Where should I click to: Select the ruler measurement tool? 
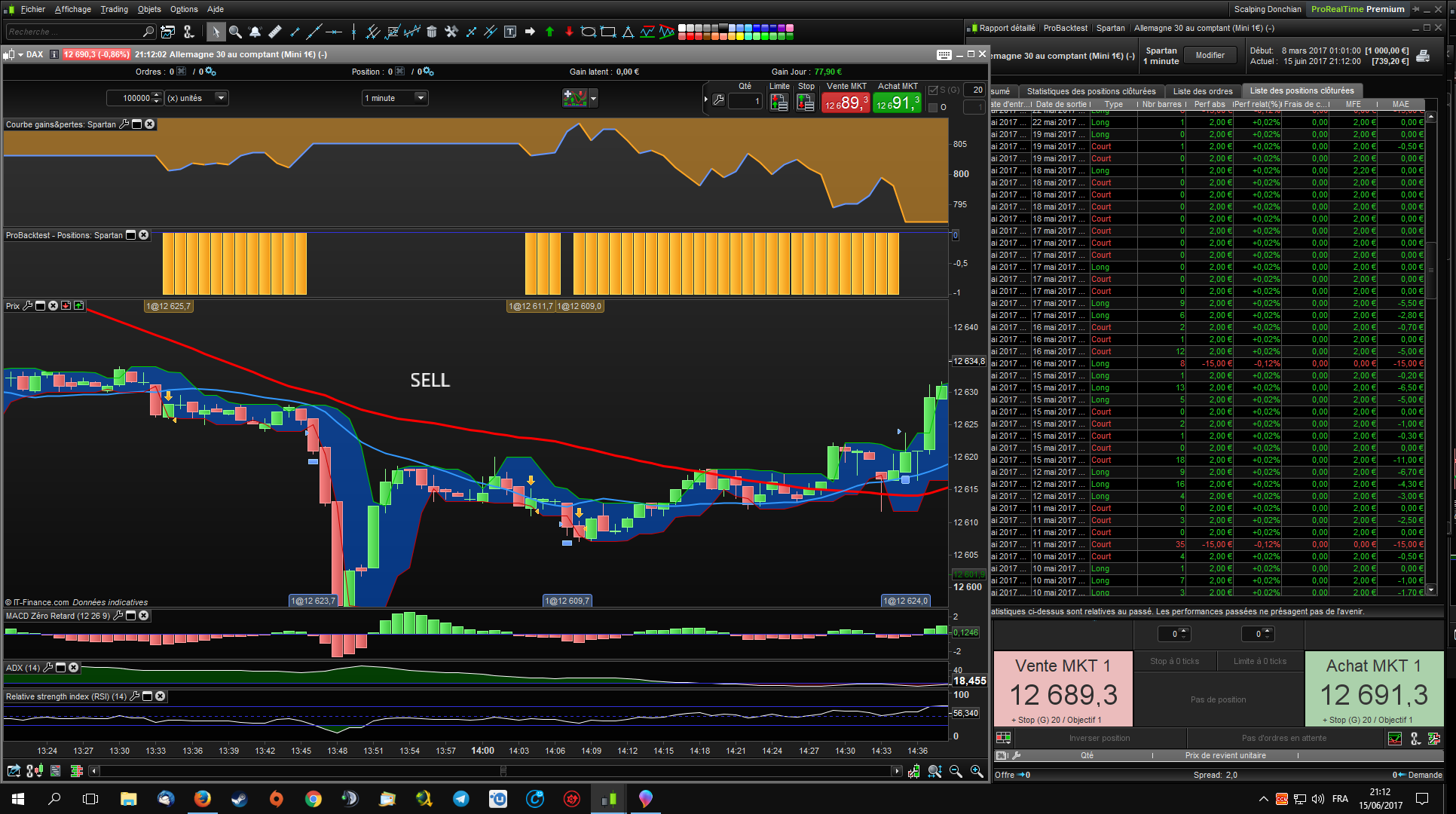275,32
